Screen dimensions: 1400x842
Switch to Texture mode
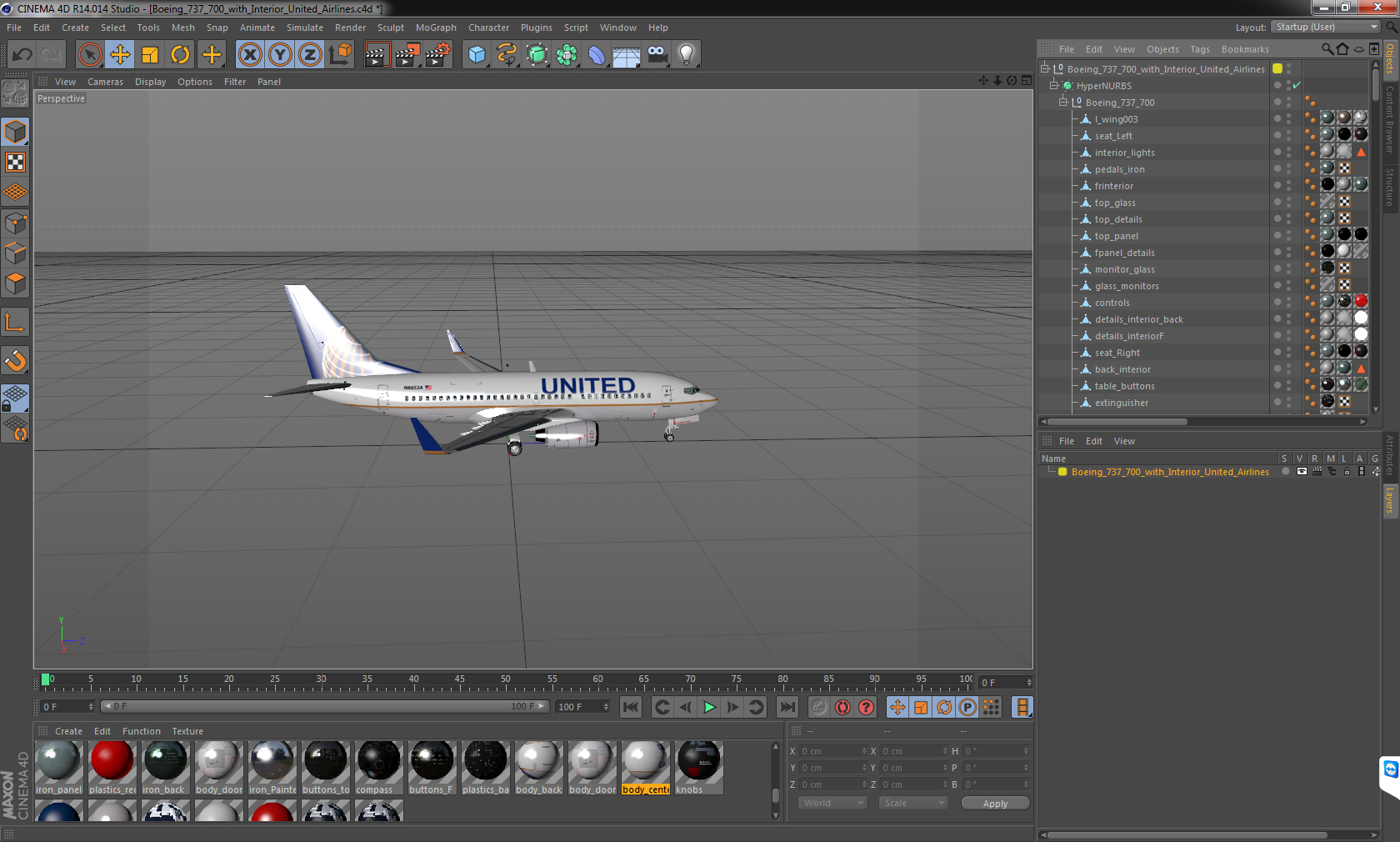point(15,162)
